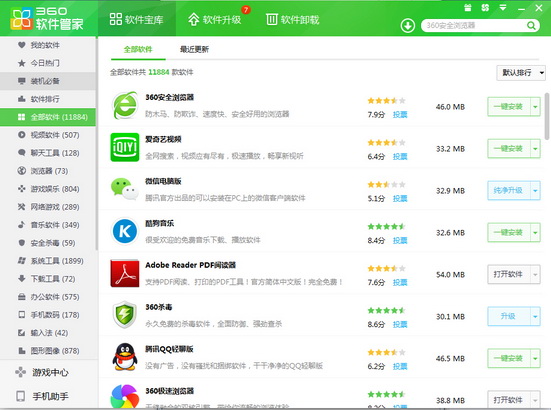Click 一键安装 button for 酷狗音乐
Image resolution: width=551 pixels, height=410 pixels.
pos(508,232)
